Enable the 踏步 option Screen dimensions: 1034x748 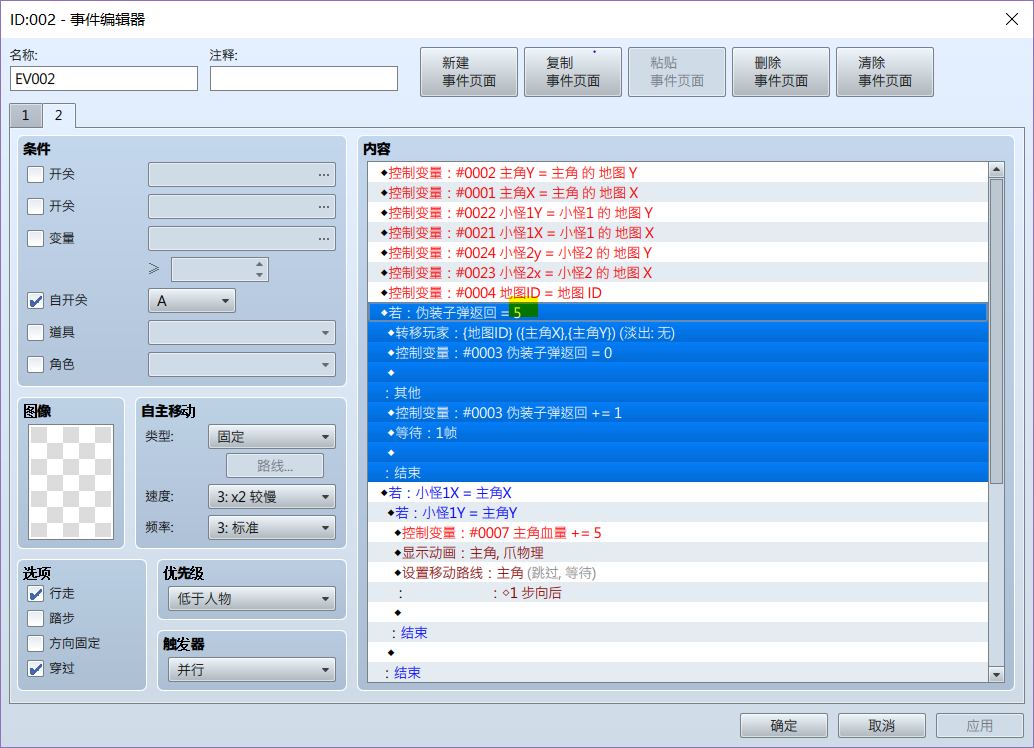[x=36, y=619]
